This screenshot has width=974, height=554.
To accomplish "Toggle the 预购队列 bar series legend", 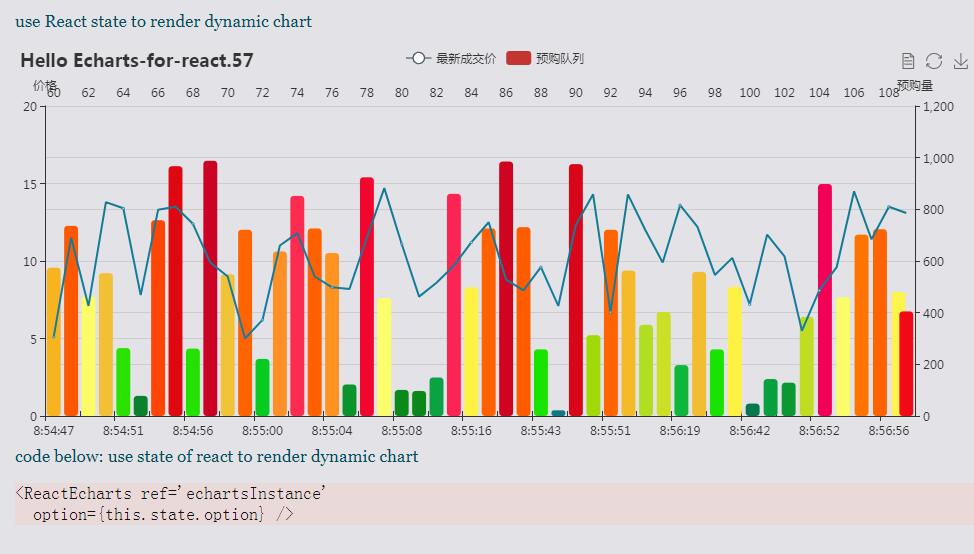I will tap(545, 58).
